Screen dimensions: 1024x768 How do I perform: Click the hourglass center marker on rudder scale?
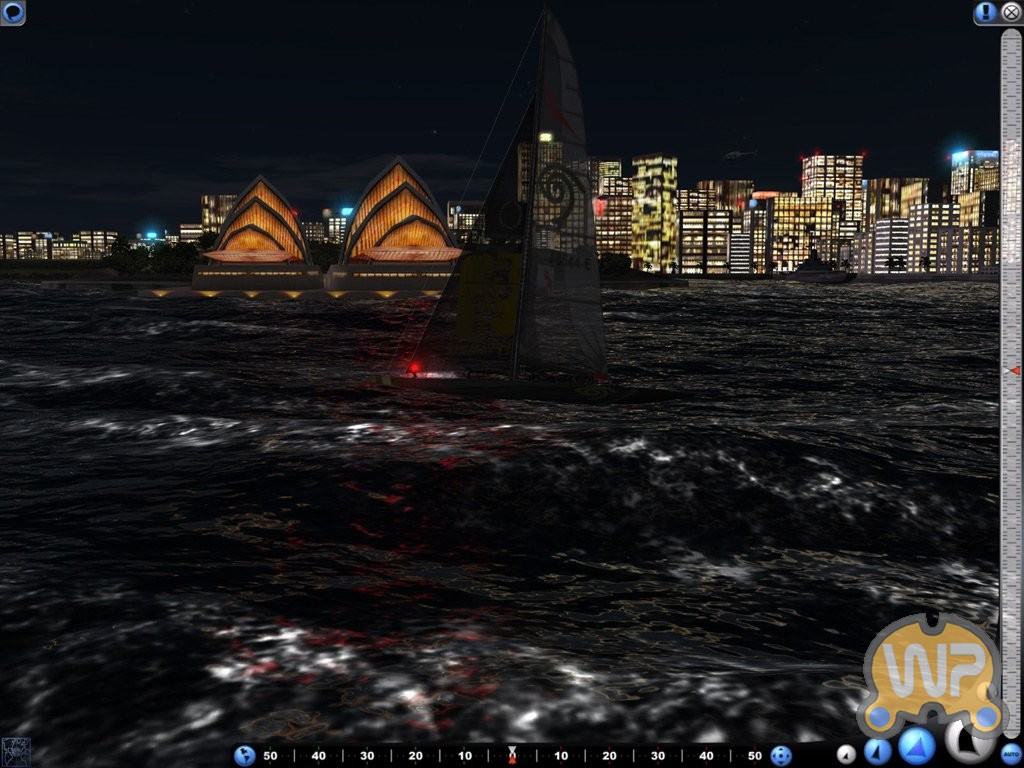click(x=512, y=754)
